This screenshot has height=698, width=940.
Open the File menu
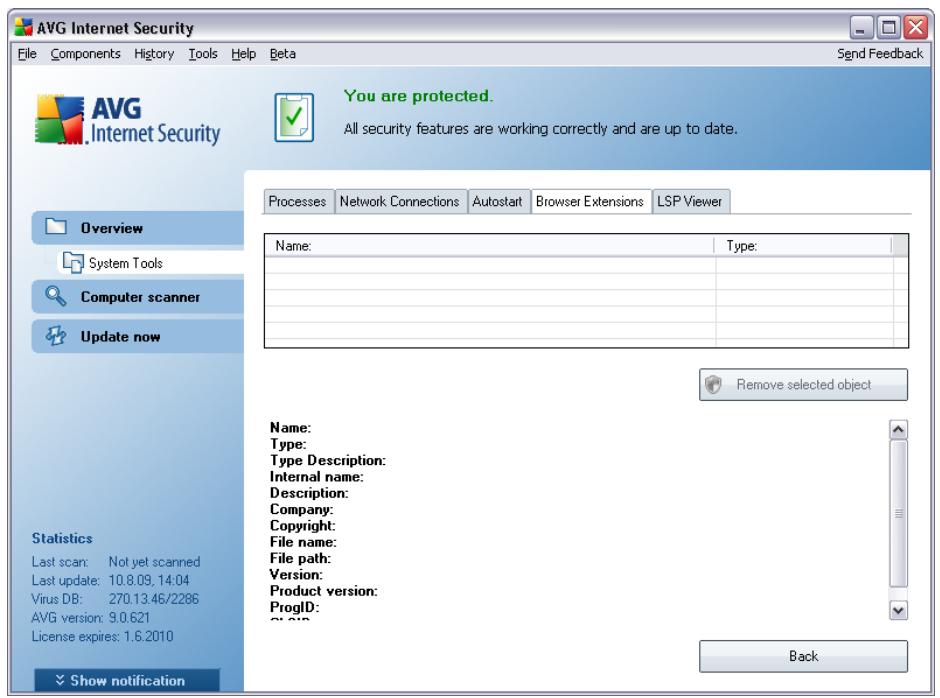[x=27, y=54]
